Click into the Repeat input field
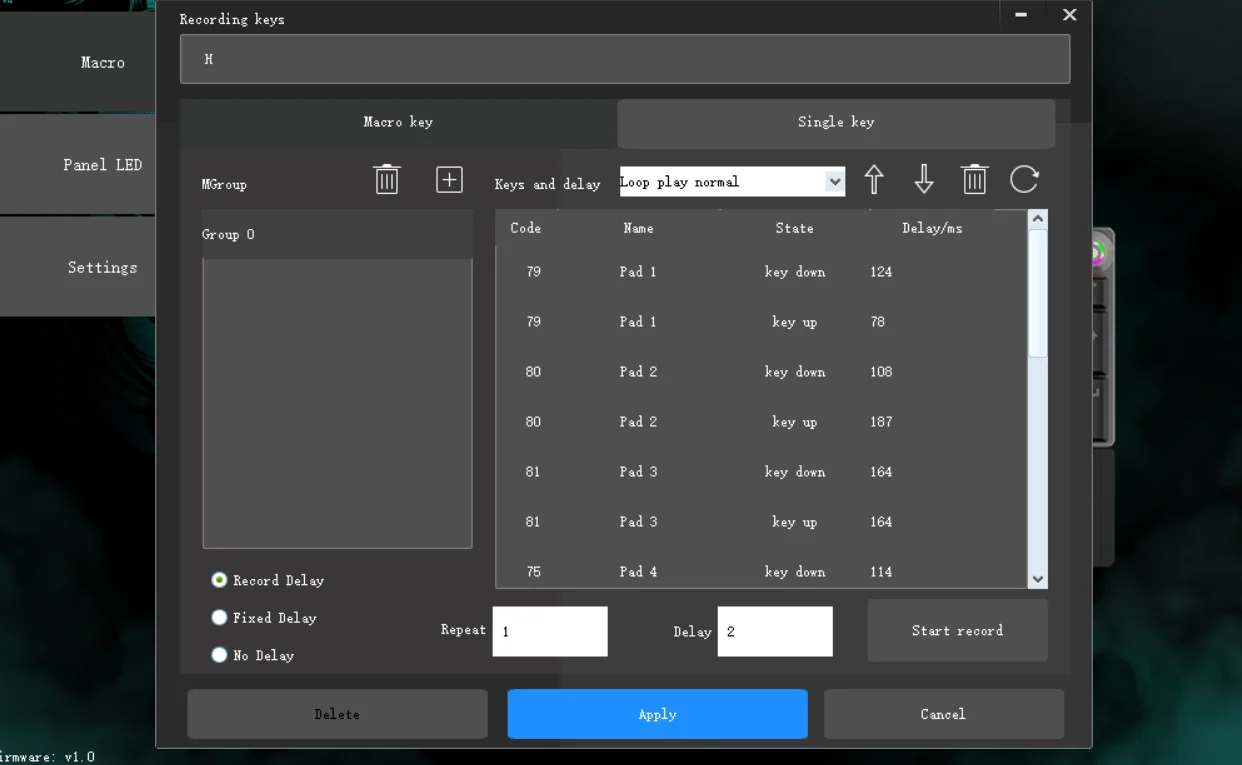This screenshot has height=765, width=1242. click(550, 632)
